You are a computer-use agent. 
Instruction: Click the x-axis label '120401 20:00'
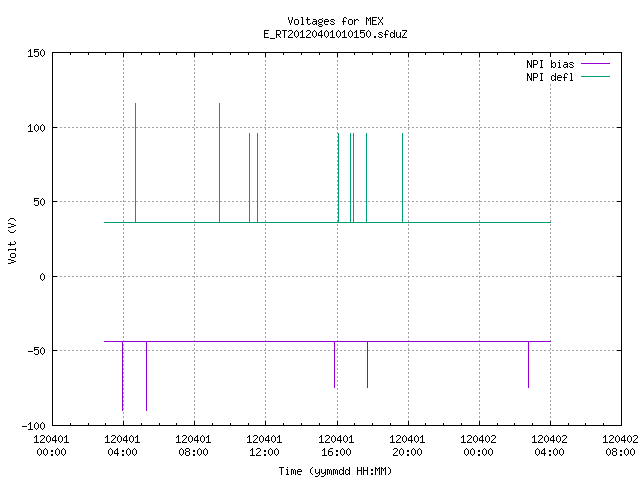click(407, 446)
